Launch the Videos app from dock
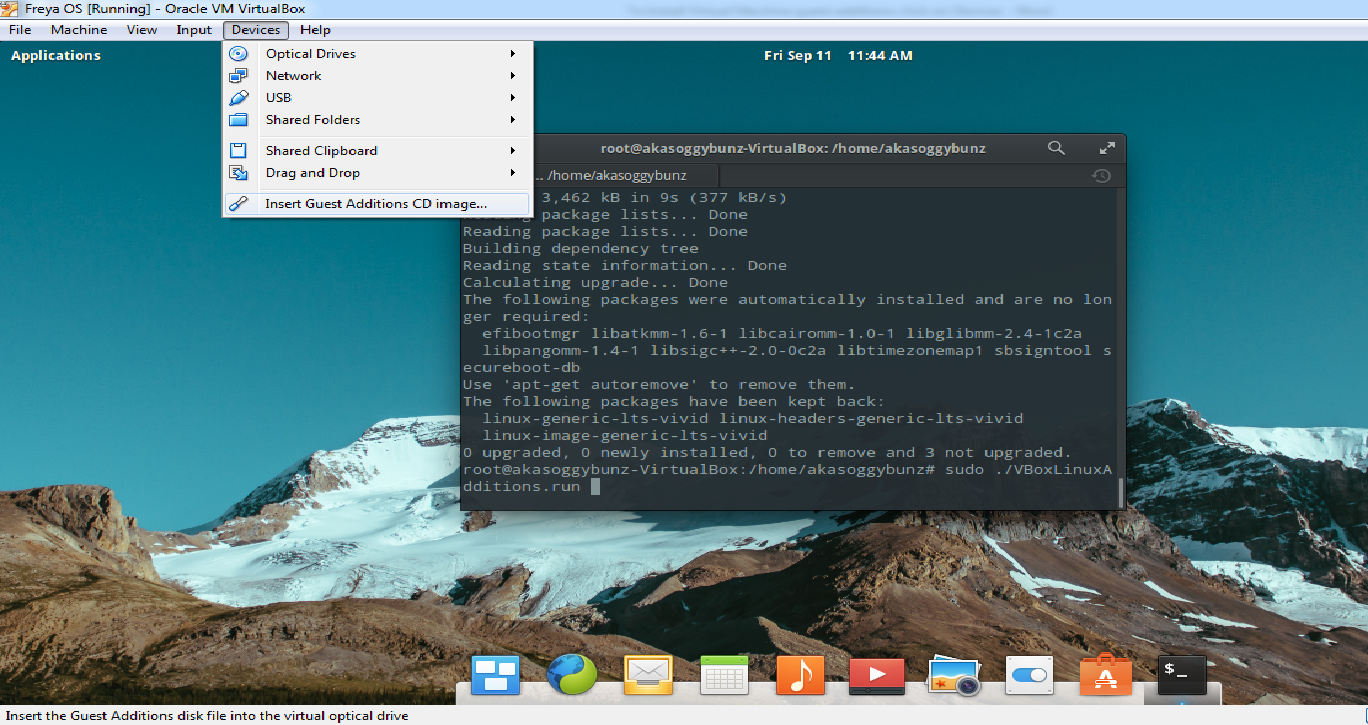The width and height of the screenshot is (1368, 725). pyautogui.click(x=877, y=676)
